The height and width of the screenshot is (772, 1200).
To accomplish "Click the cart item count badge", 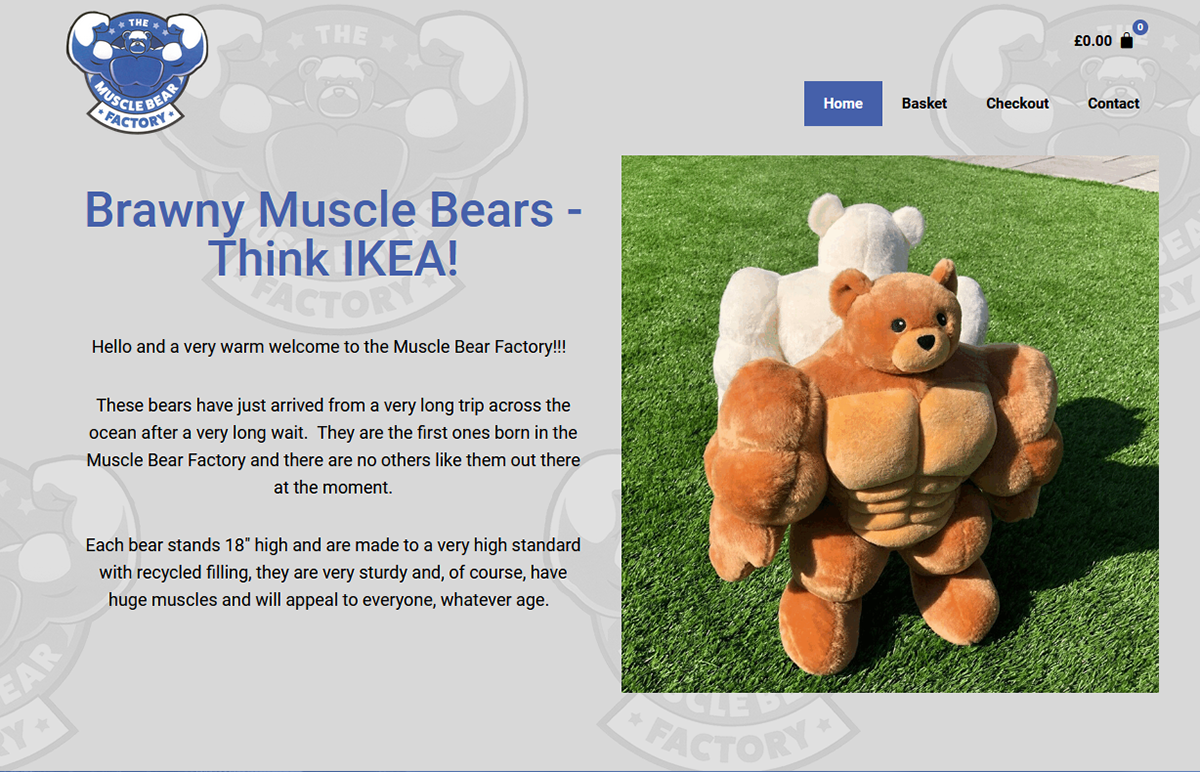I will click(x=1140, y=27).
